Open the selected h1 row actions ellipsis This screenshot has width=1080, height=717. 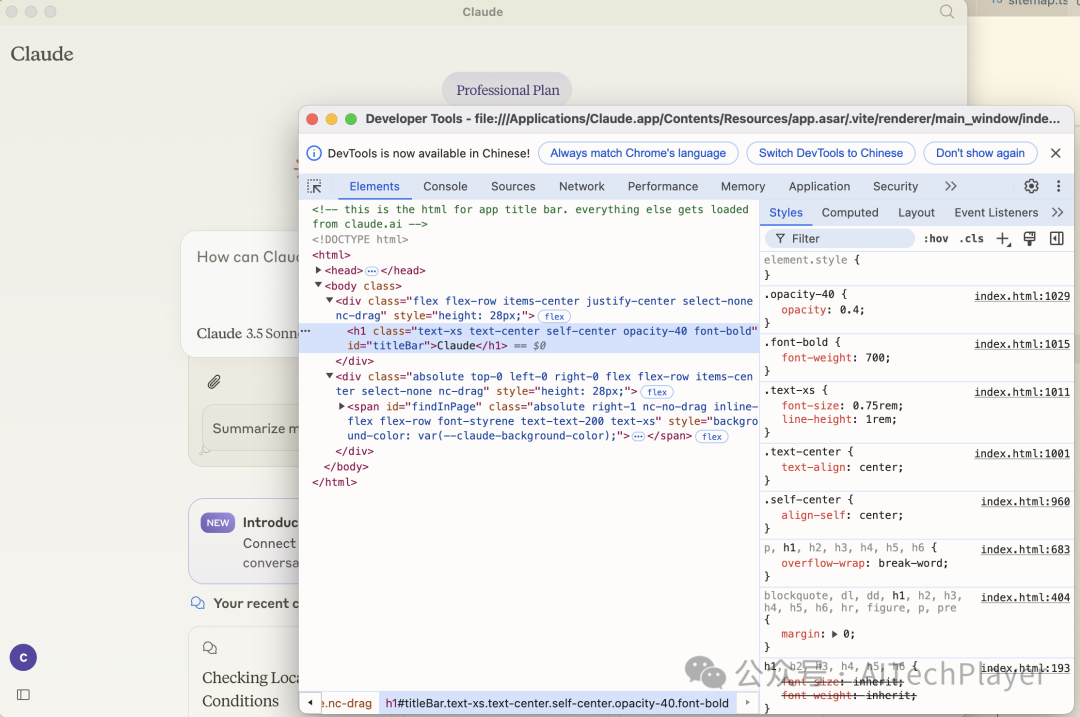306,331
